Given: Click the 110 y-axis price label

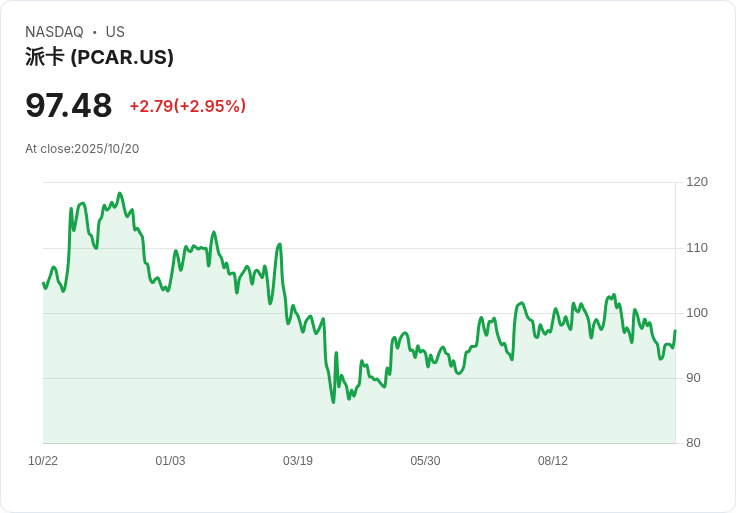Looking at the screenshot, I should tap(697, 248).
